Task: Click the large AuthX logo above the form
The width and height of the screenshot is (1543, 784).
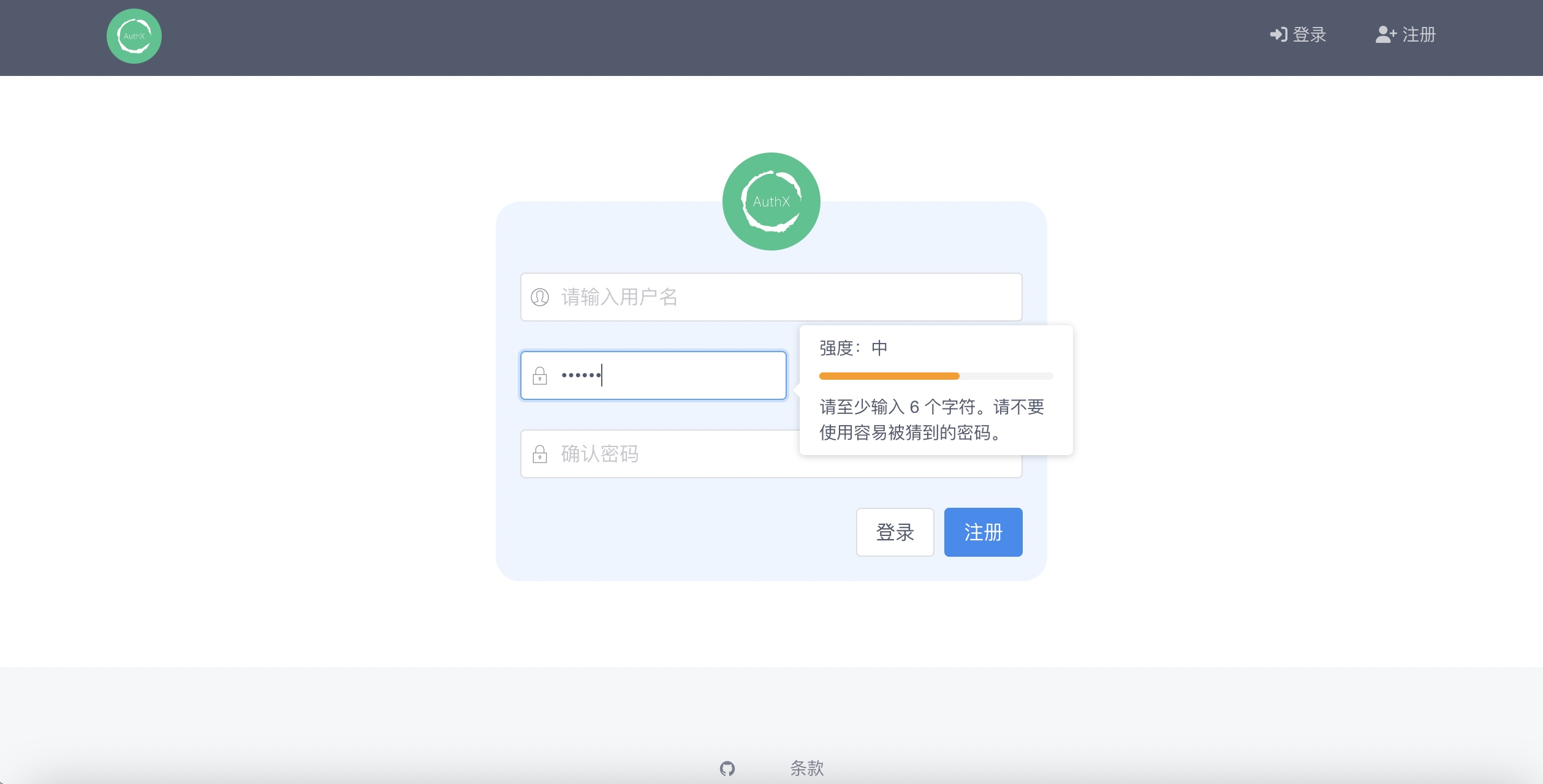Action: click(771, 201)
